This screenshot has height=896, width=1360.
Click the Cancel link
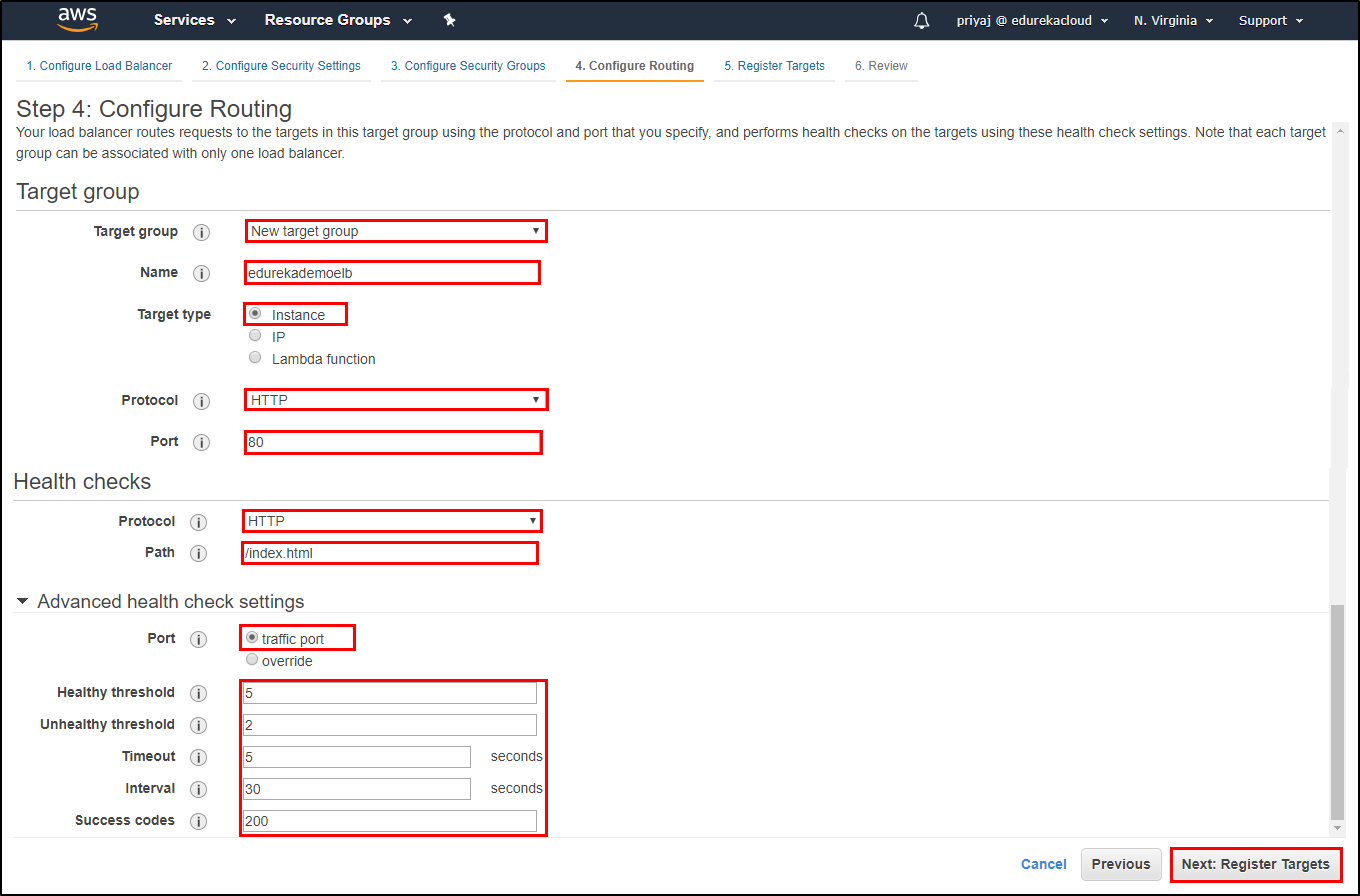(1043, 864)
